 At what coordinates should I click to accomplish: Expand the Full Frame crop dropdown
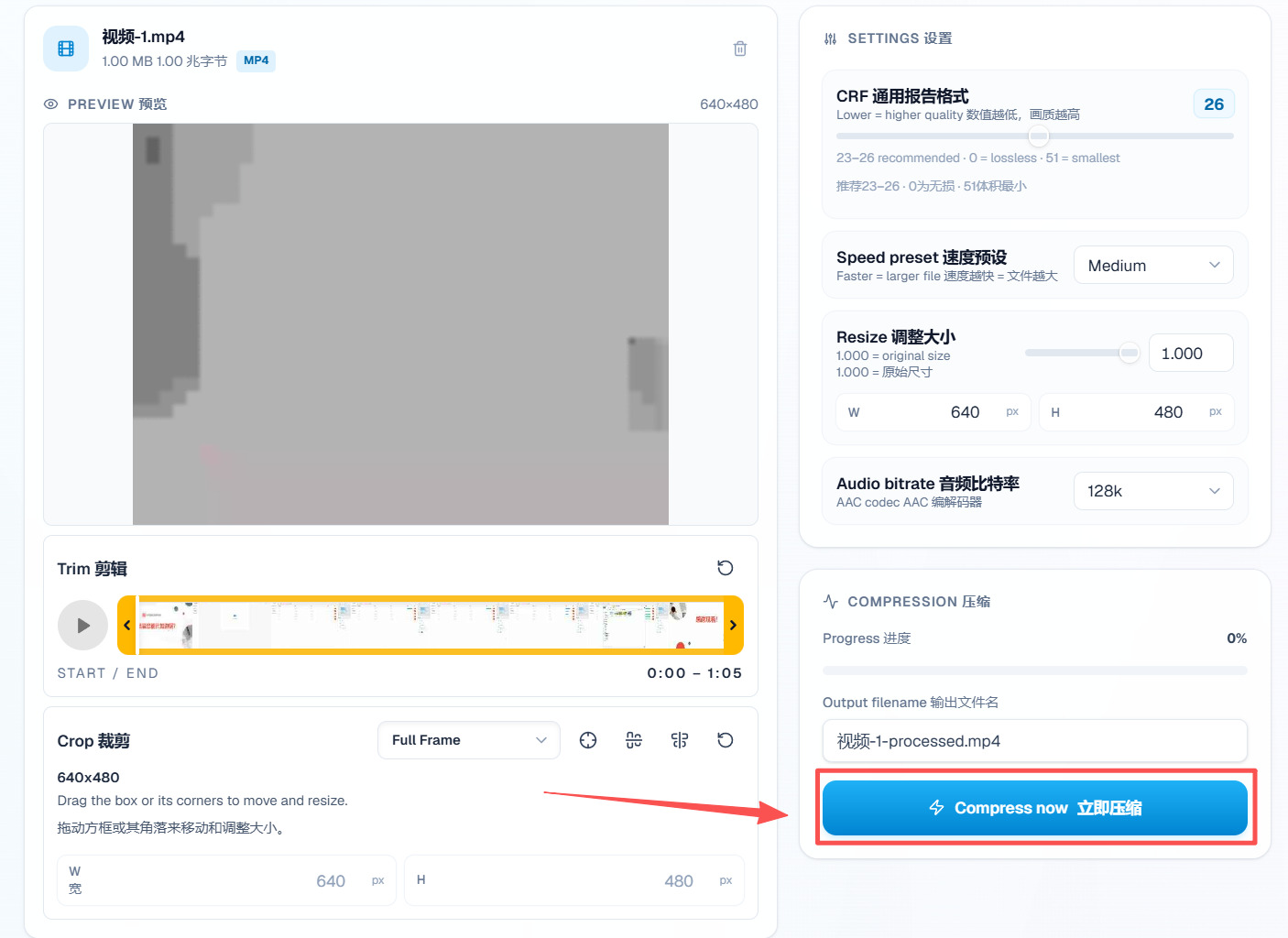469,740
